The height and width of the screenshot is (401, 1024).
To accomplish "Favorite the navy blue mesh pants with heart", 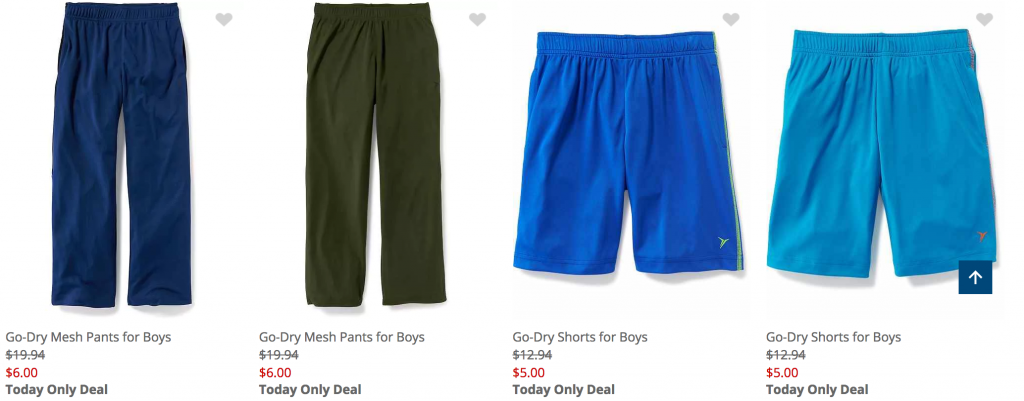I will point(224,20).
